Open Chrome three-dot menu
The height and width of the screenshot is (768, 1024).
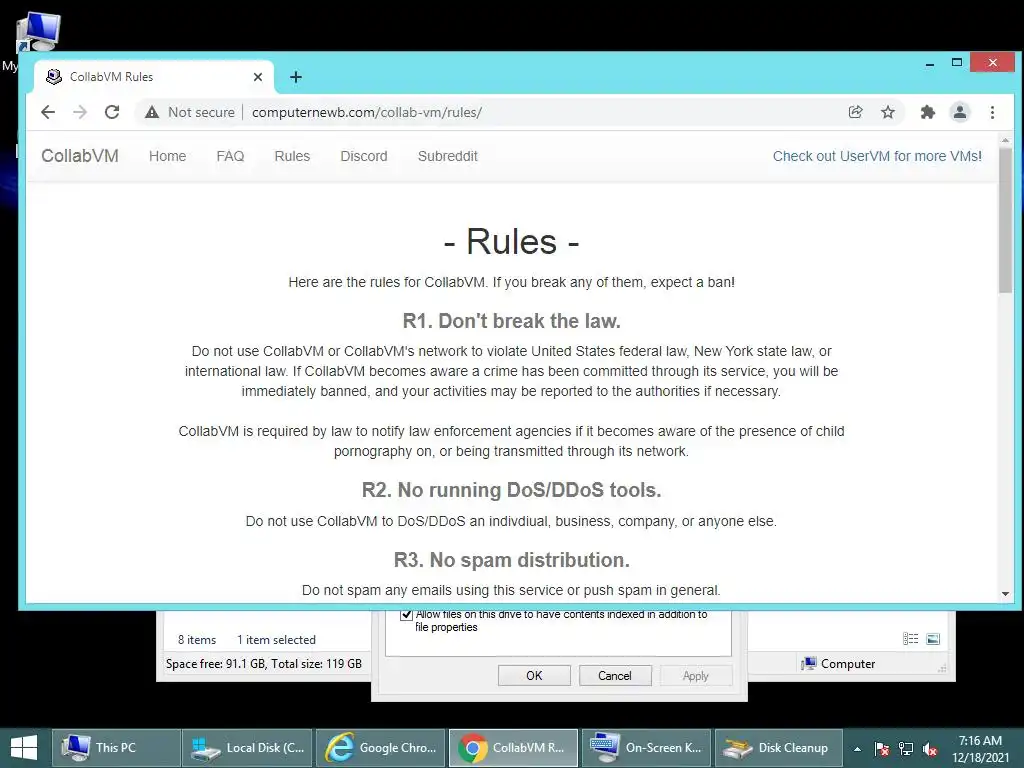pyautogui.click(x=992, y=112)
